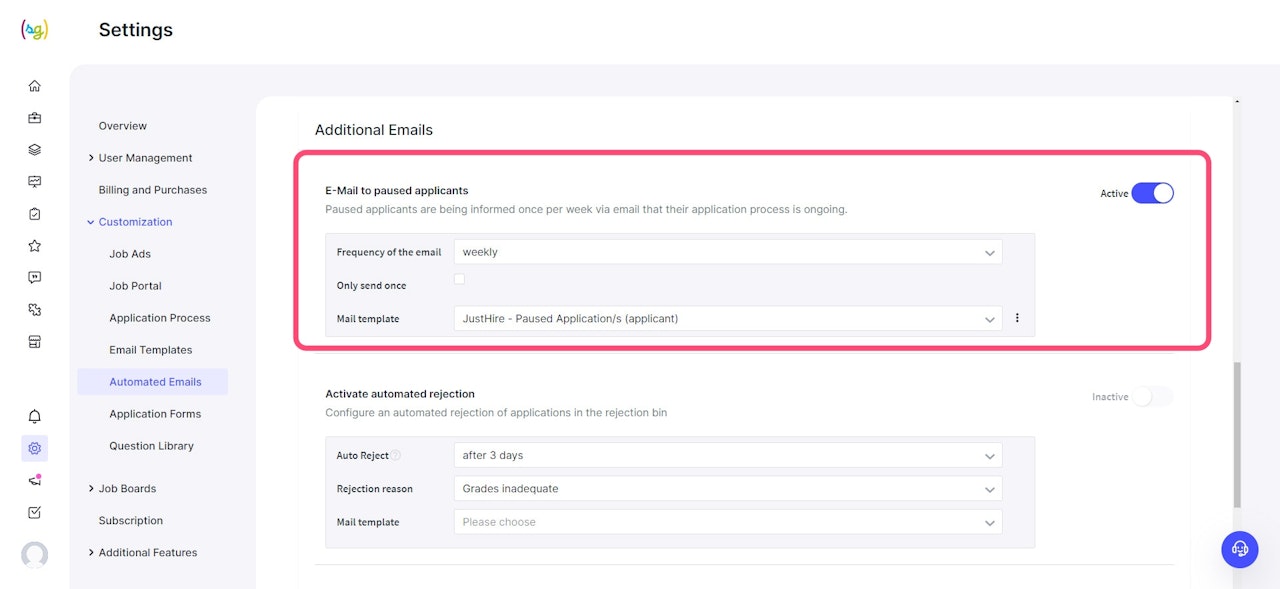
Task: Expand the User Management section
Action: point(145,158)
